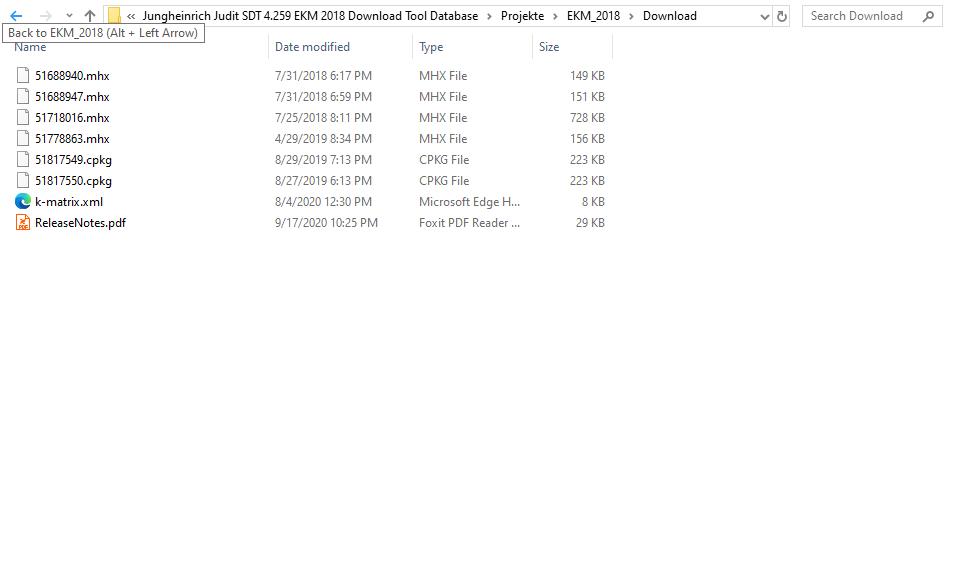Click the 156 KB size cell
Viewport: 956px width, 576px height.
click(x=587, y=138)
